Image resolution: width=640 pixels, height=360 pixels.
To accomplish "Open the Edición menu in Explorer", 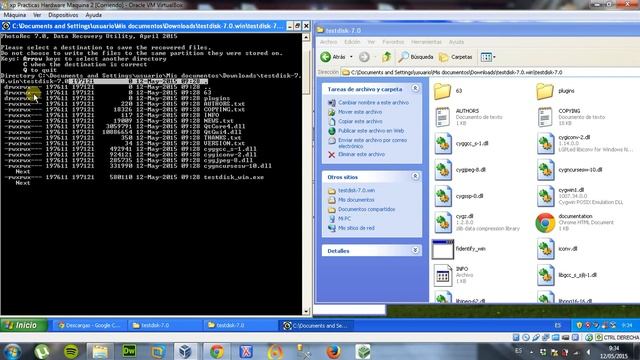I will (x=352, y=42).
